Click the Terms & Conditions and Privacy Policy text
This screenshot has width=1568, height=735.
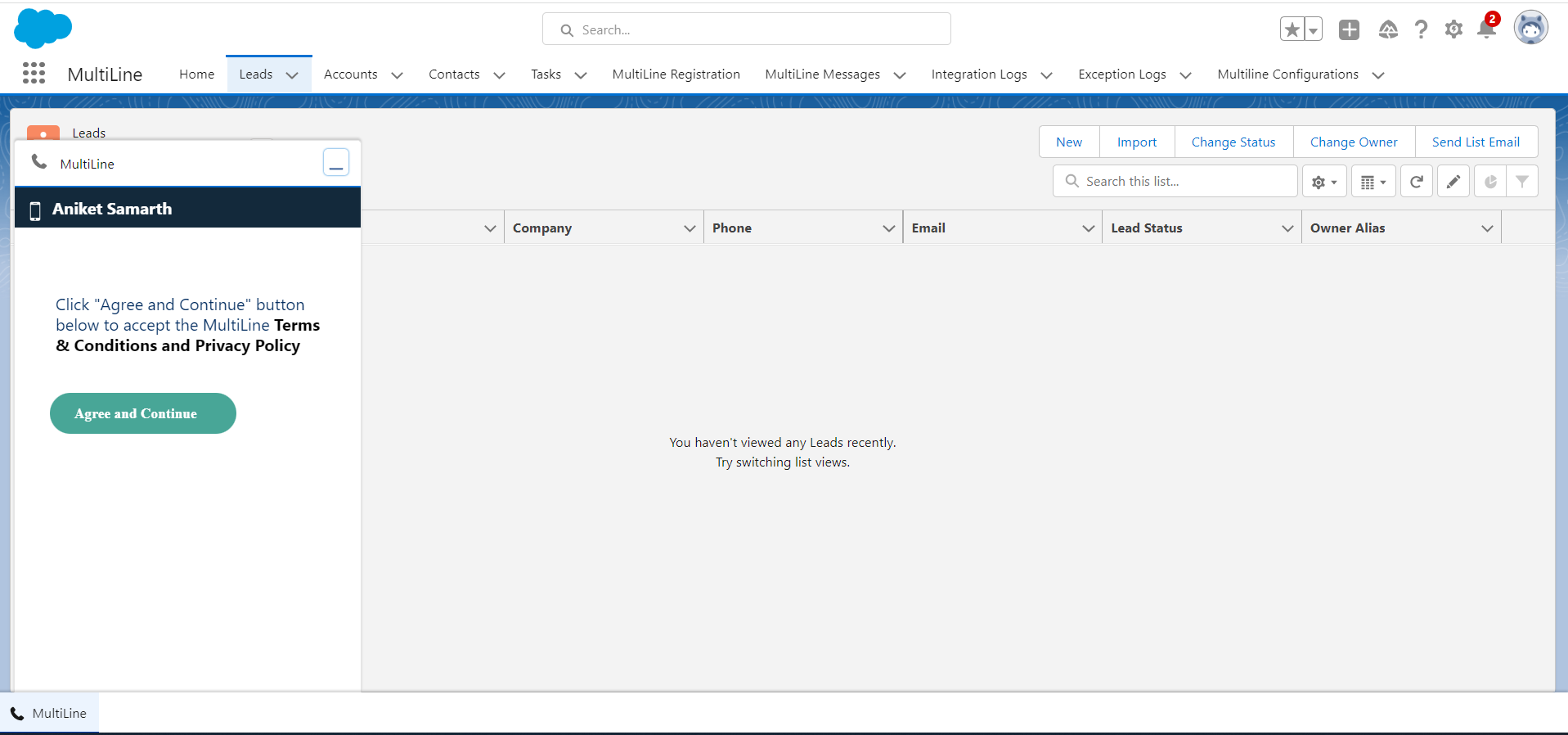(188, 336)
